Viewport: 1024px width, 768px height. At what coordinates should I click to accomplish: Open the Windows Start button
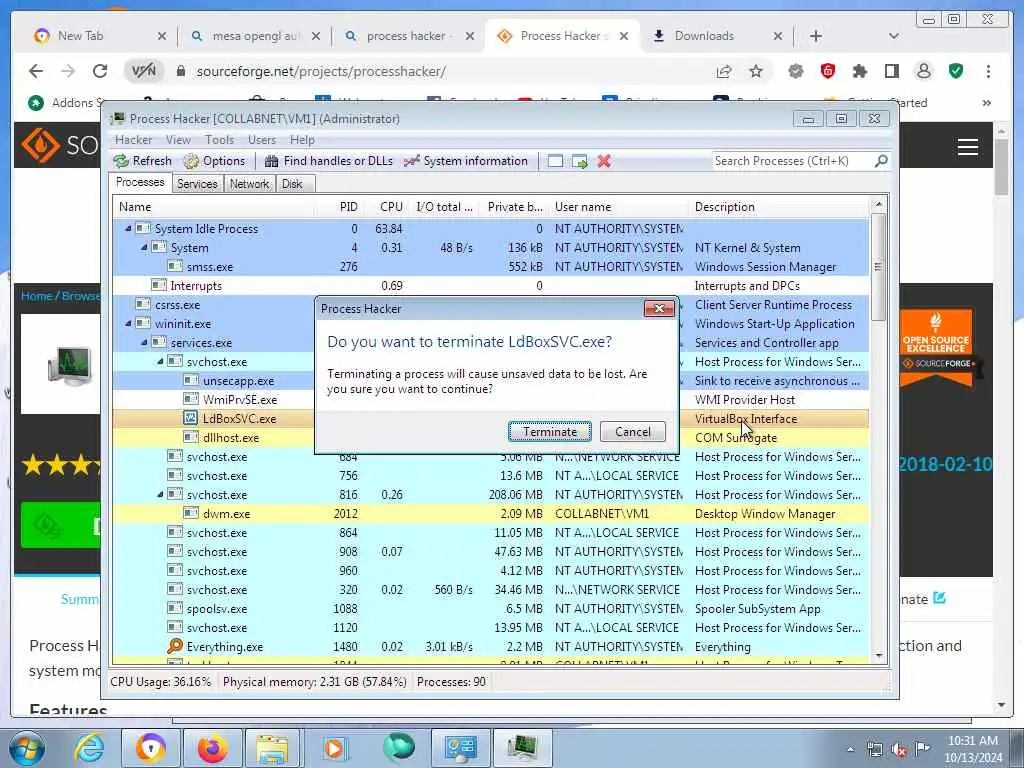coord(26,748)
